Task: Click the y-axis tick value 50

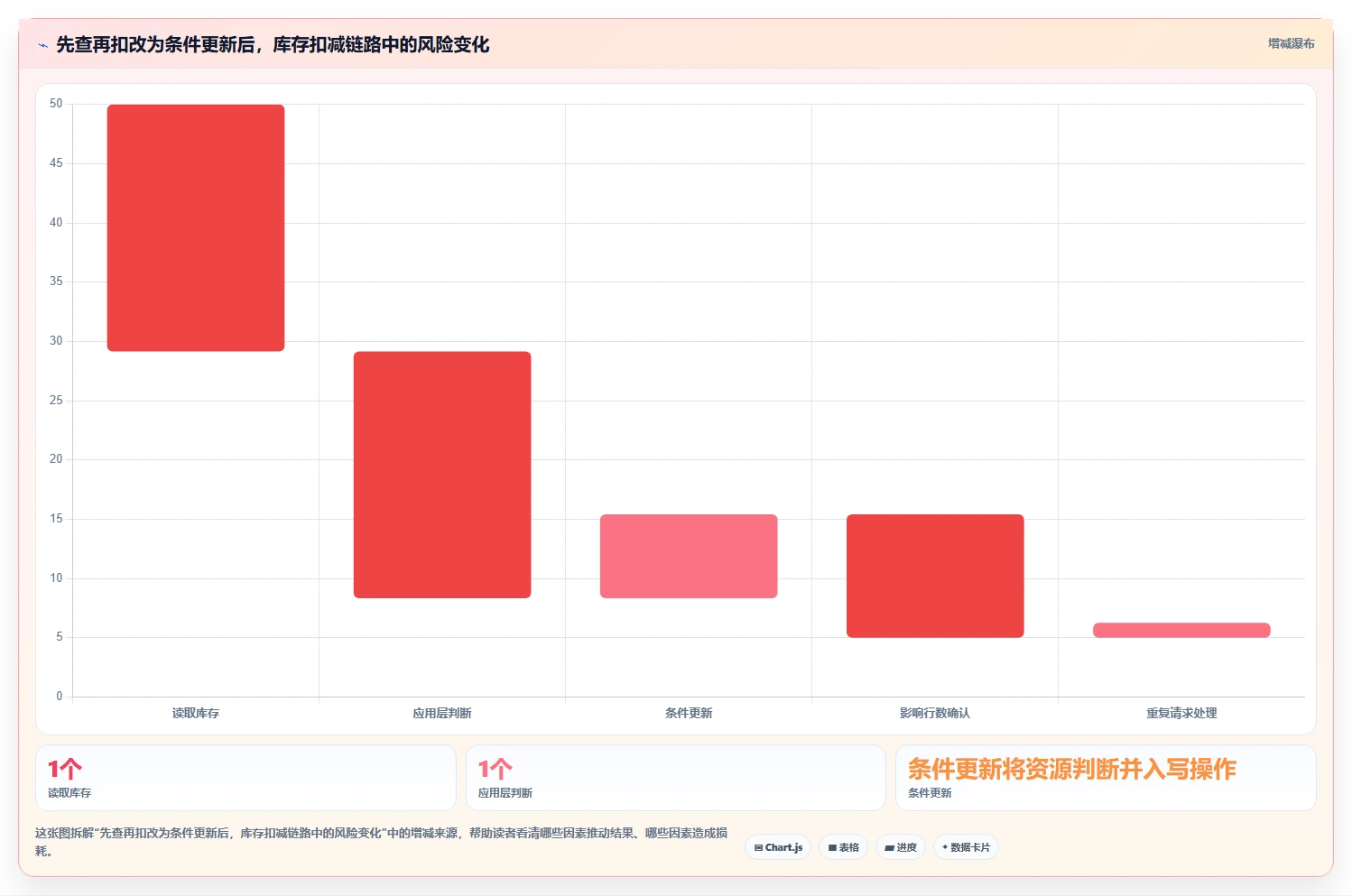Action: [x=56, y=104]
